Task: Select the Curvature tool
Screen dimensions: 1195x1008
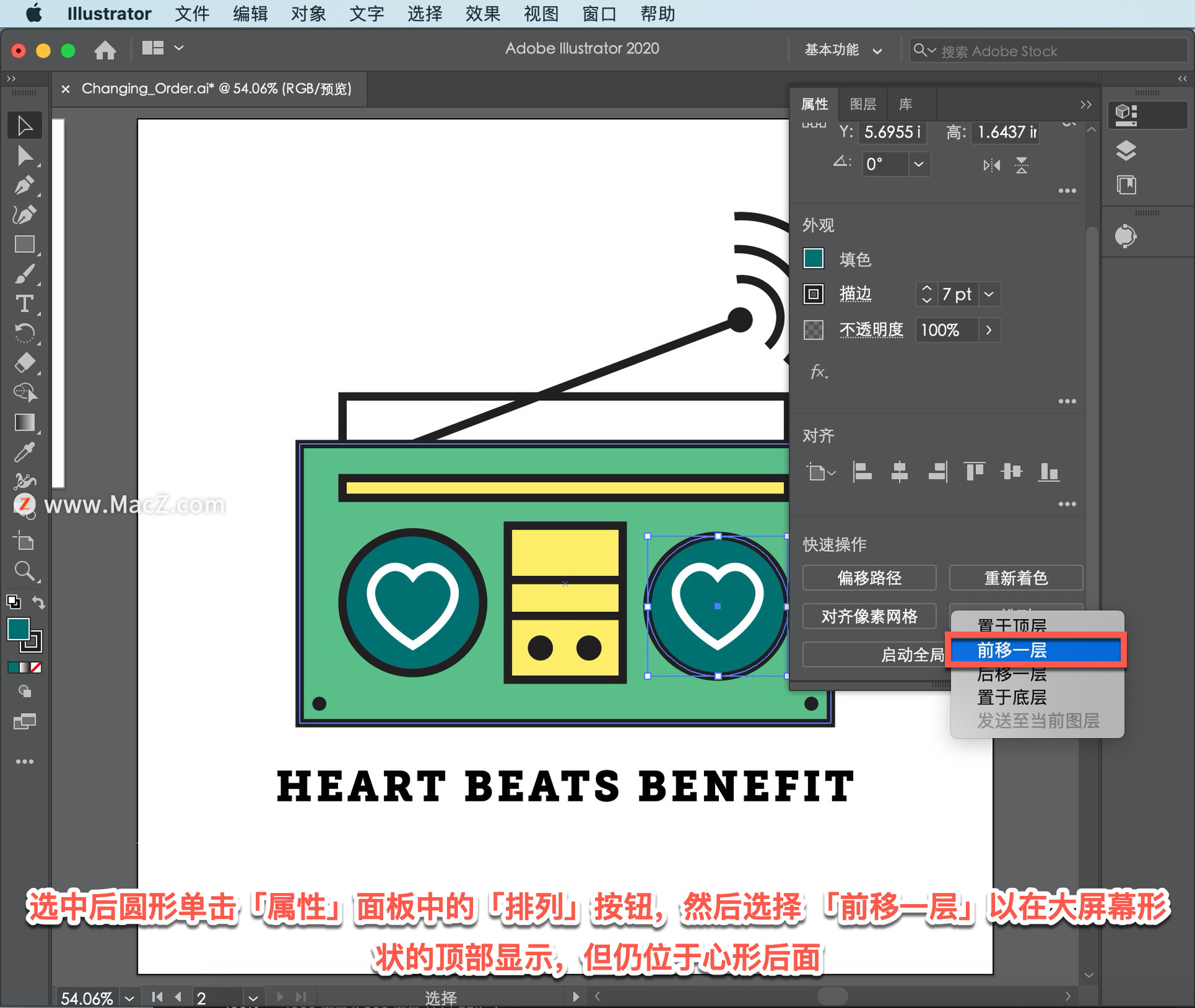Action: [25, 215]
